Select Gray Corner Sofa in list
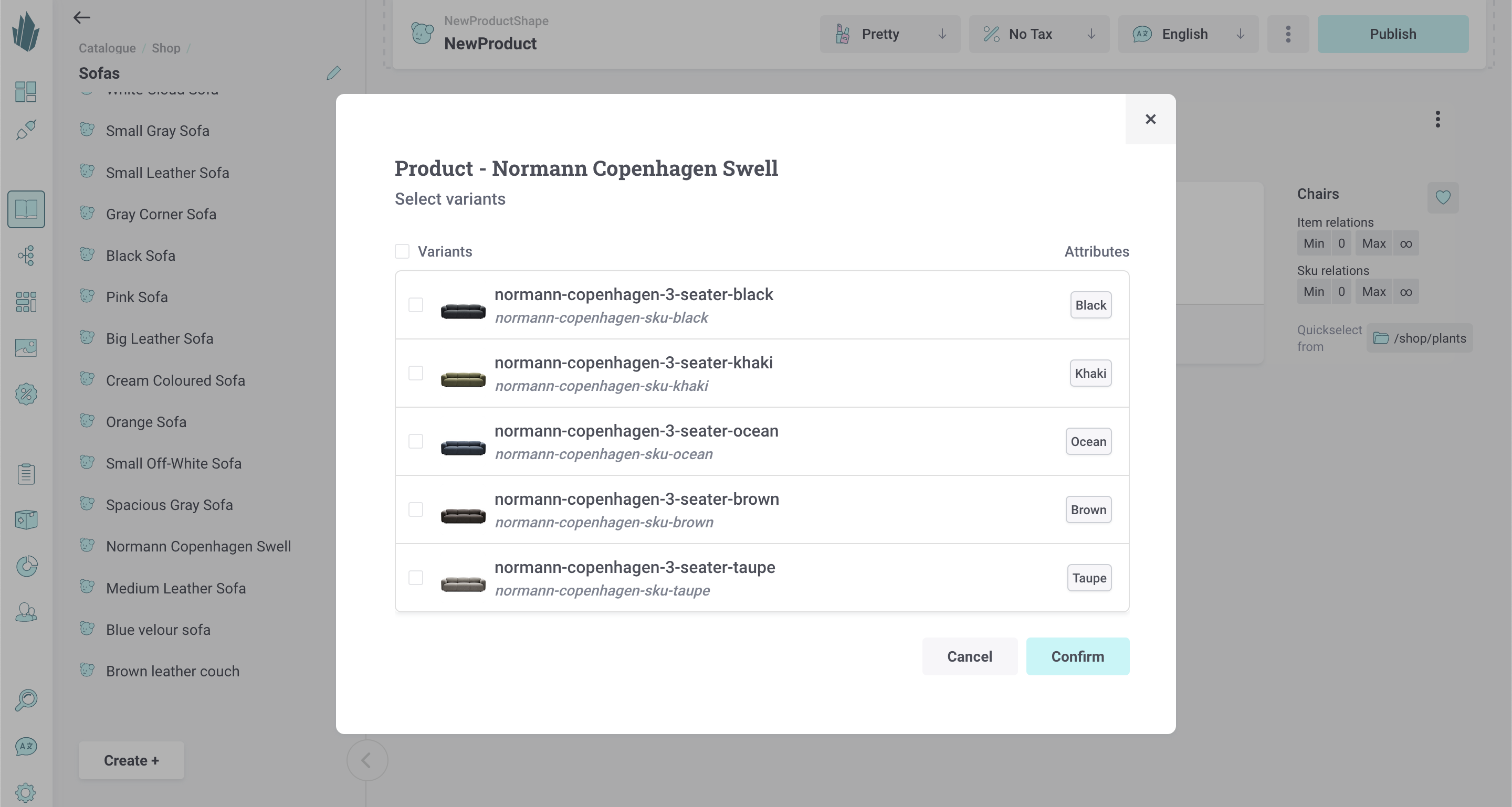The width and height of the screenshot is (1512, 807). [x=161, y=214]
